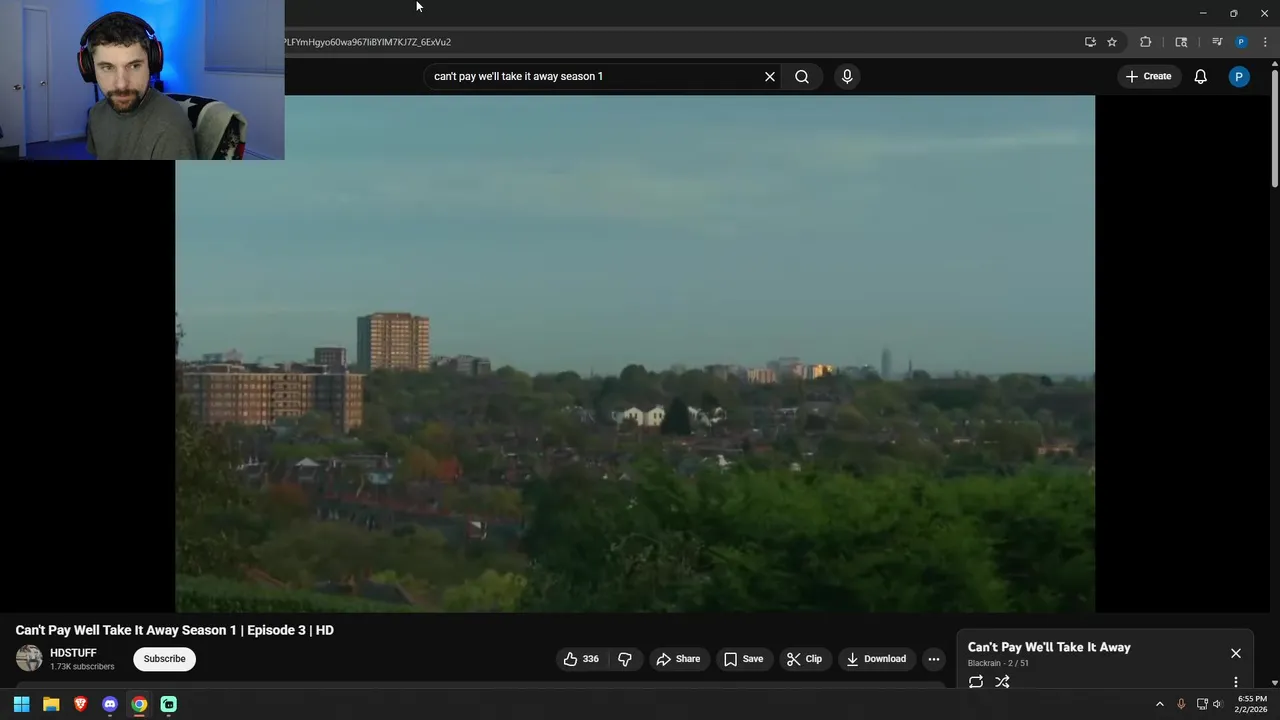Open more actions ellipsis under video

click(x=934, y=659)
